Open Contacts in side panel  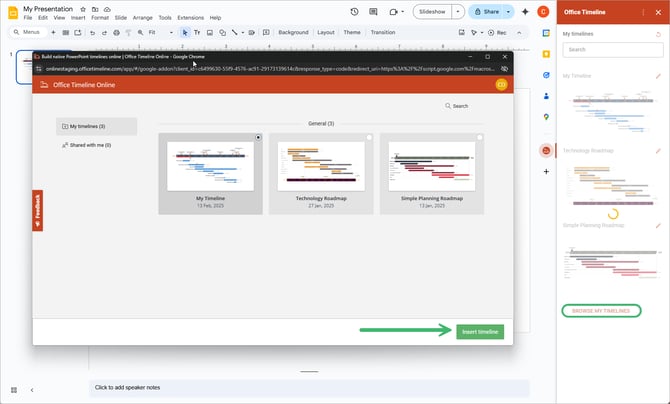click(x=546, y=96)
